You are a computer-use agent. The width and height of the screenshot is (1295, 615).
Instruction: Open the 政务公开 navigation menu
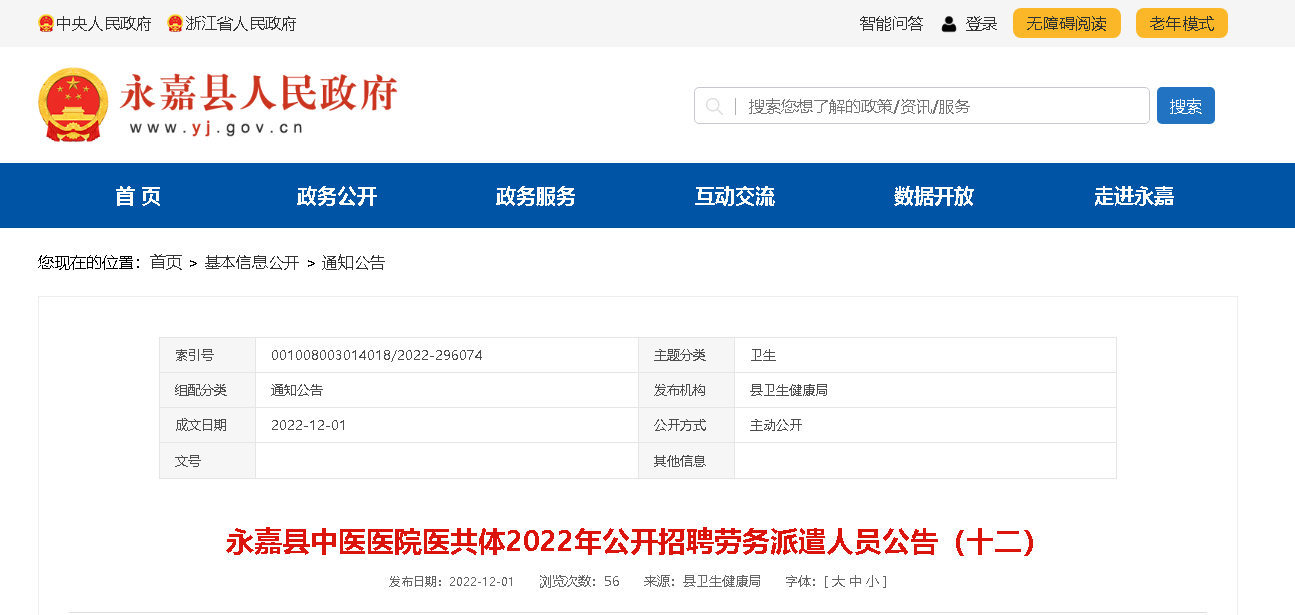pyautogui.click(x=337, y=196)
